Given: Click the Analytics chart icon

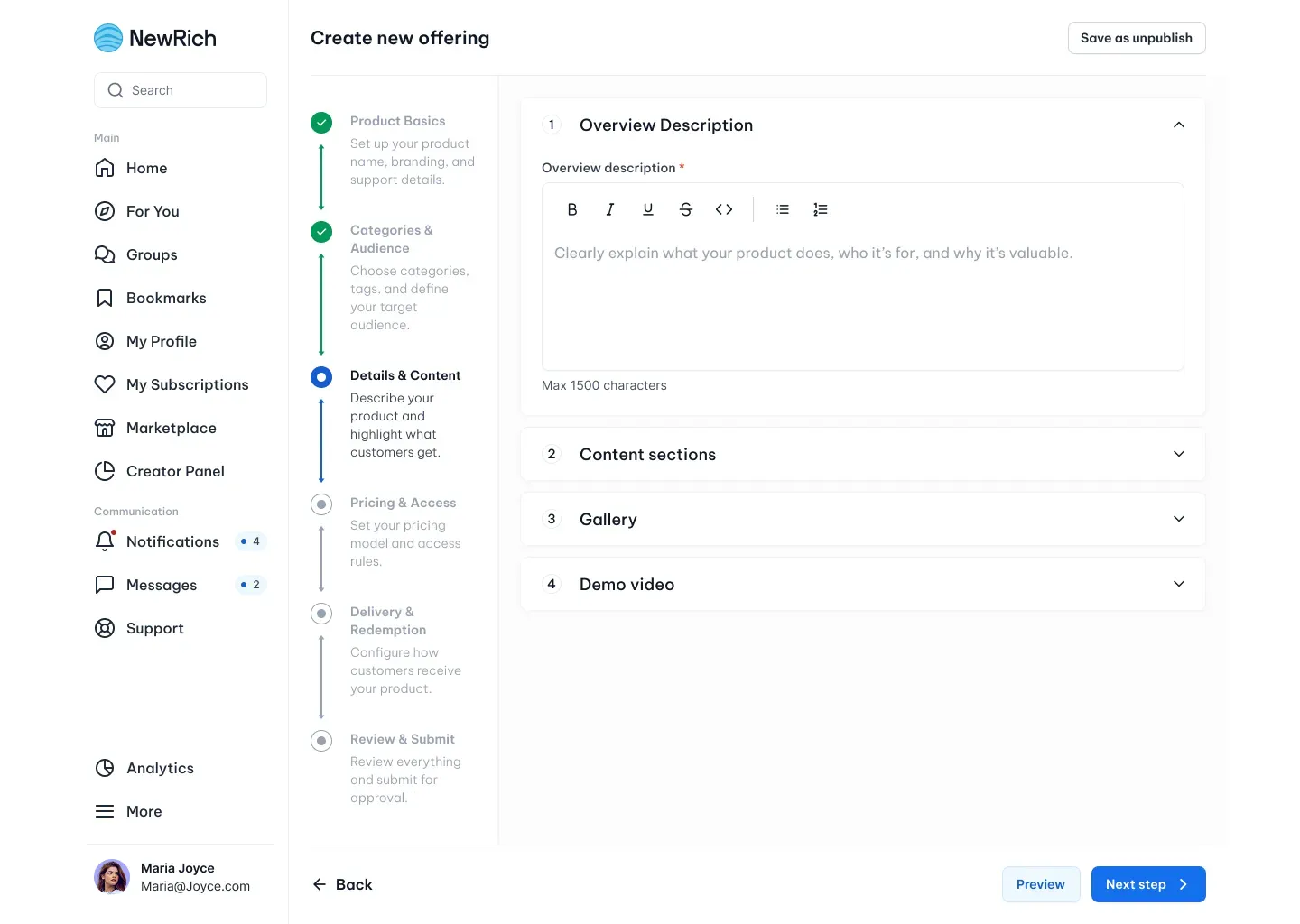Looking at the screenshot, I should pyautogui.click(x=105, y=768).
